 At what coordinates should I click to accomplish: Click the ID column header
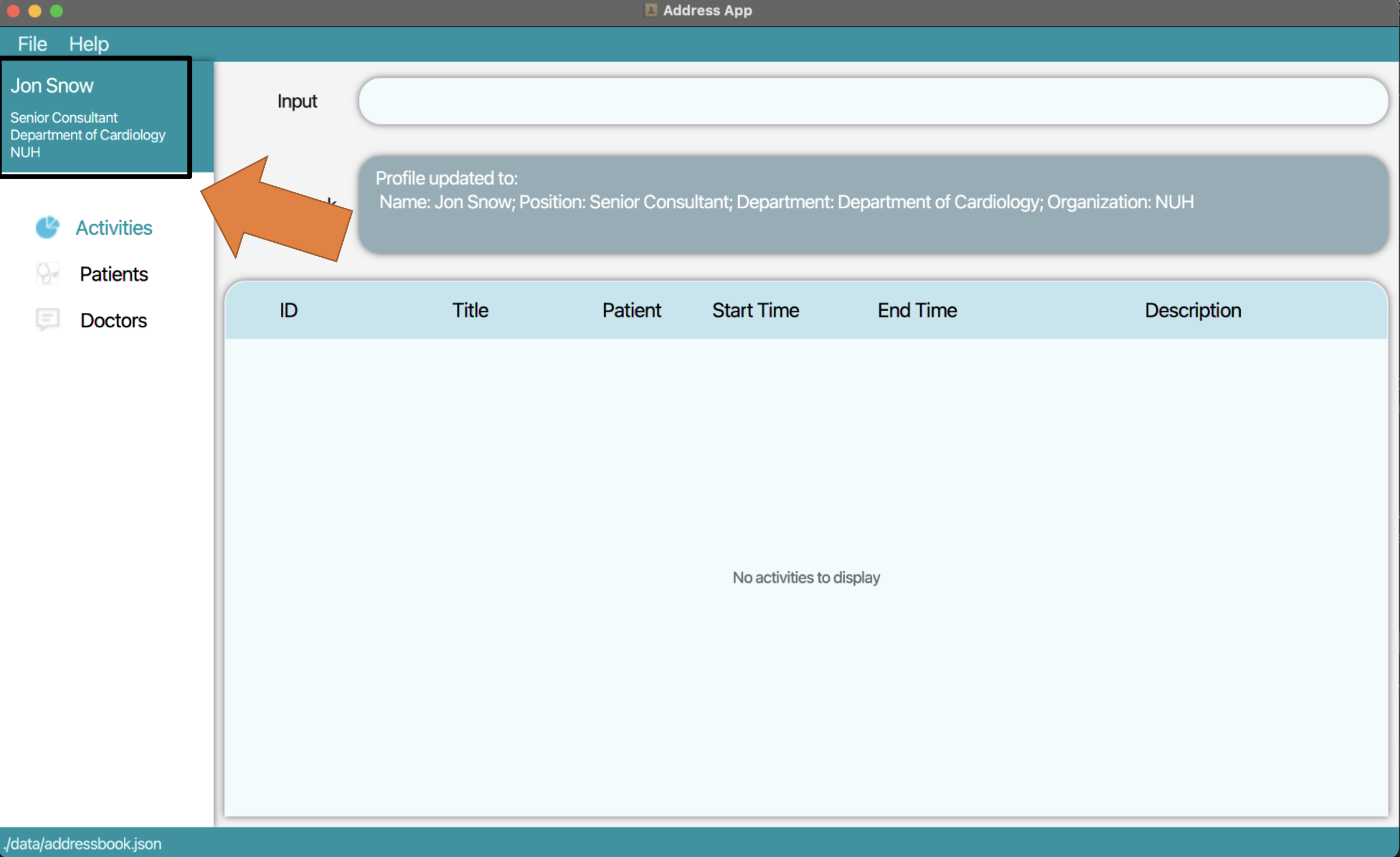pos(288,310)
